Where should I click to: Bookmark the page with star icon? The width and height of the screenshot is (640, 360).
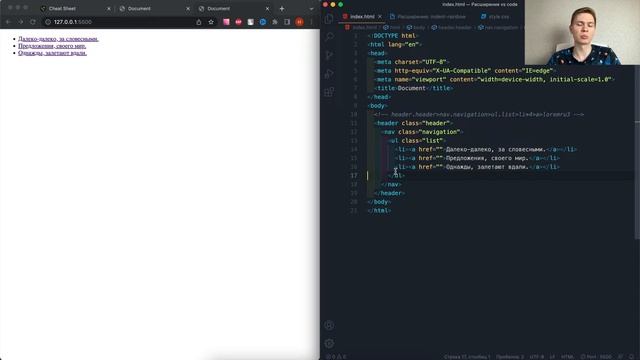[x=211, y=22]
